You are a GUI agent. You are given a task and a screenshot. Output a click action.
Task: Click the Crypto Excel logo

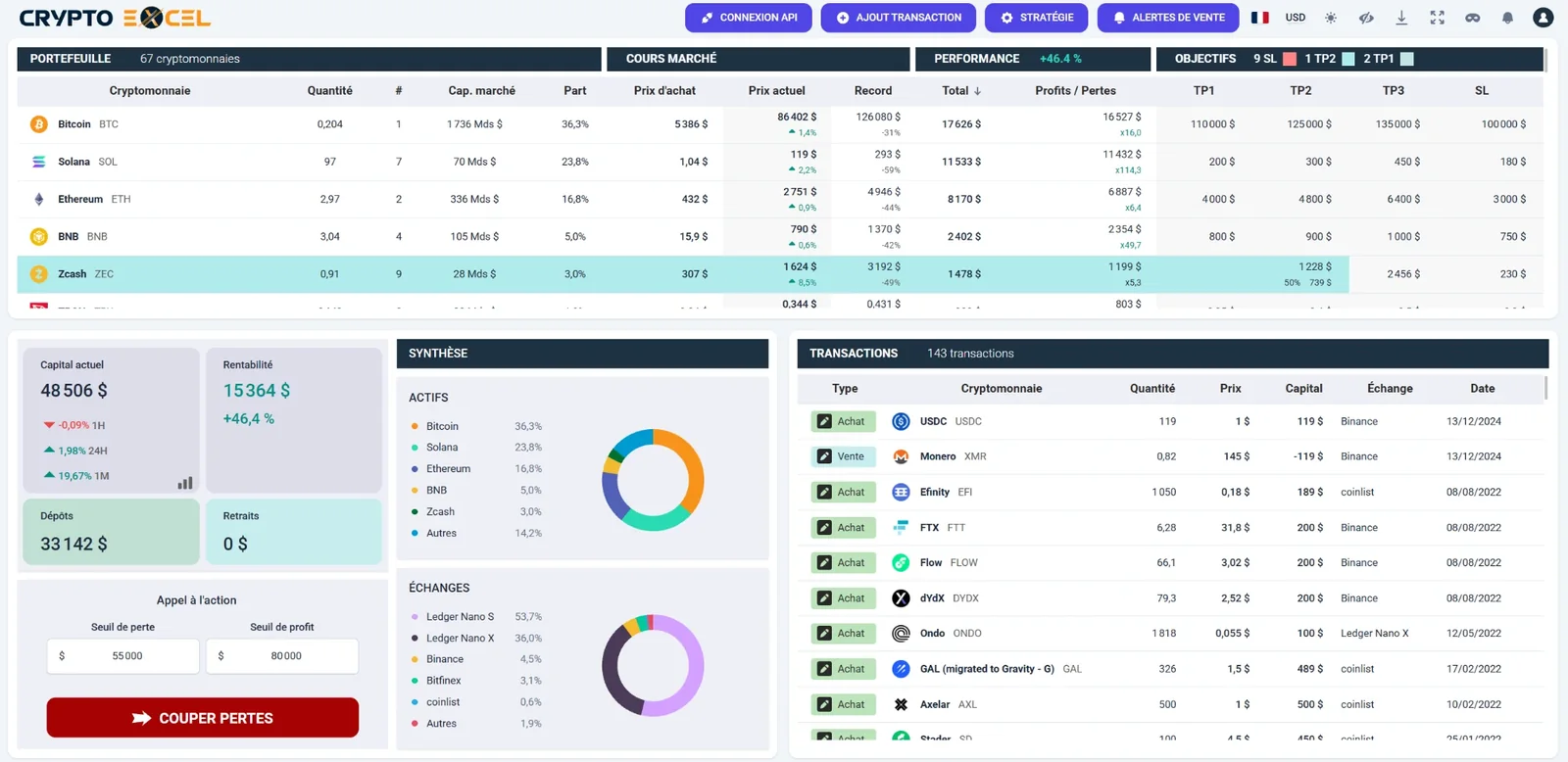pos(115,18)
